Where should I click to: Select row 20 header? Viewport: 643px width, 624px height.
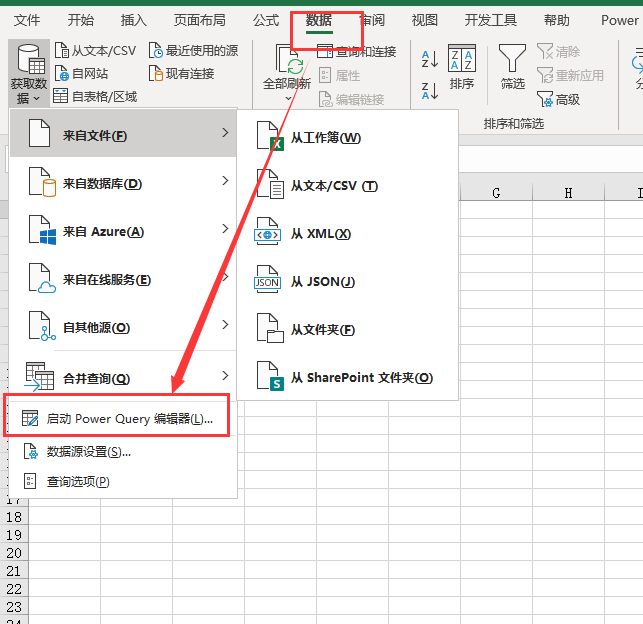pos(14,553)
